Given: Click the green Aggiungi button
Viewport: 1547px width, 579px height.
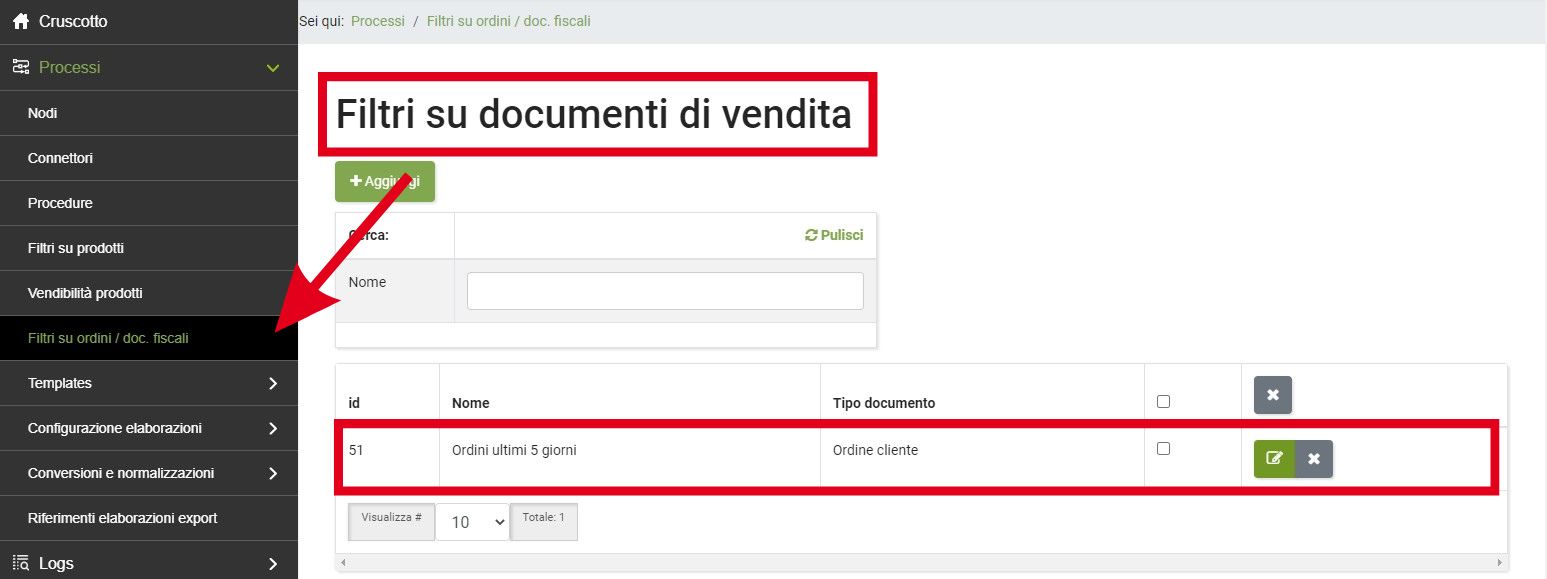Looking at the screenshot, I should 385,181.
